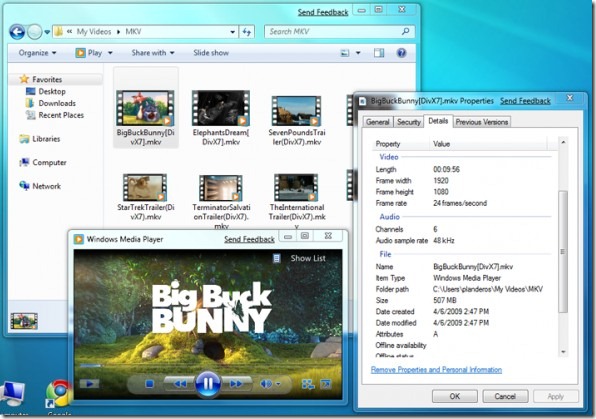Open the Share with menu
This screenshot has width=596, height=419.
[153, 53]
